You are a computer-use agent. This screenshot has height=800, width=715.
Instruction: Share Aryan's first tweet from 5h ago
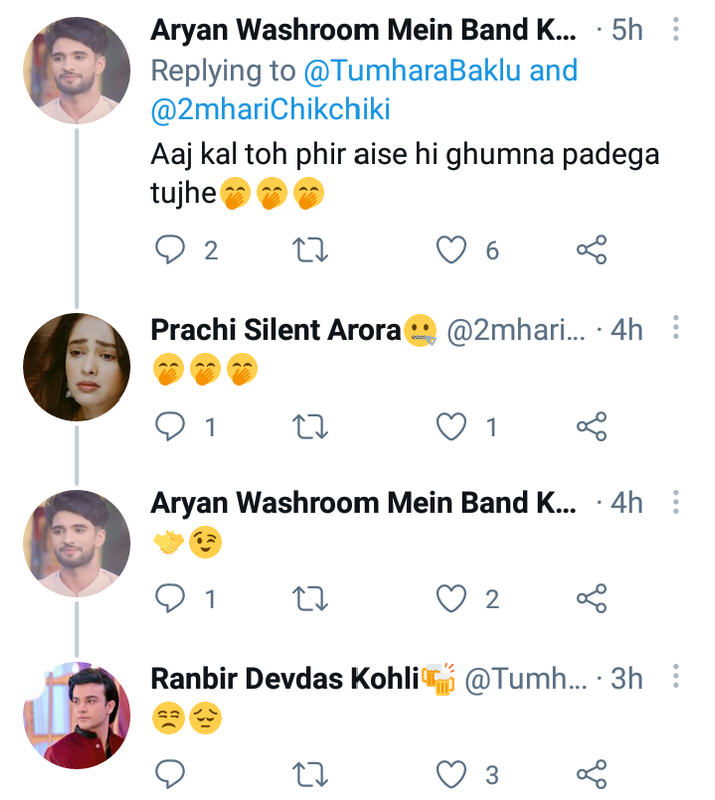(592, 250)
